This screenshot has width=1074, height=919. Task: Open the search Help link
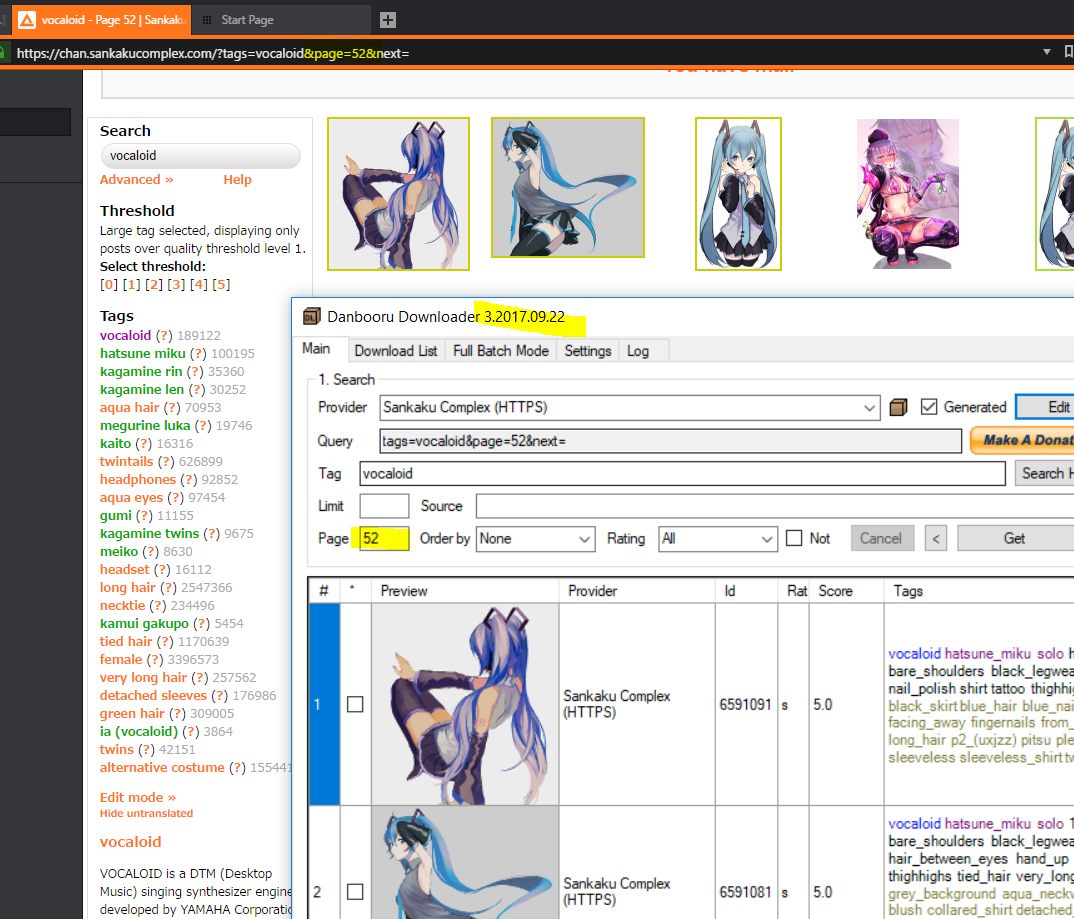point(237,179)
